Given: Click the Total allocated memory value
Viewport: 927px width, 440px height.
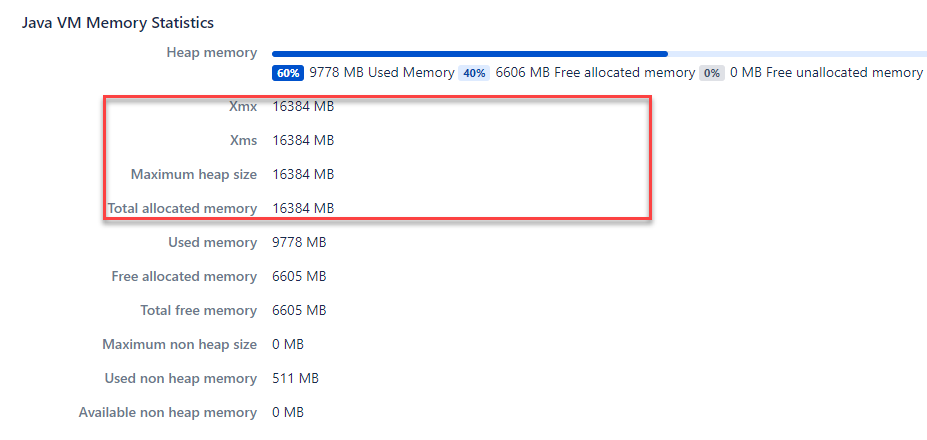Looking at the screenshot, I should [x=303, y=209].
